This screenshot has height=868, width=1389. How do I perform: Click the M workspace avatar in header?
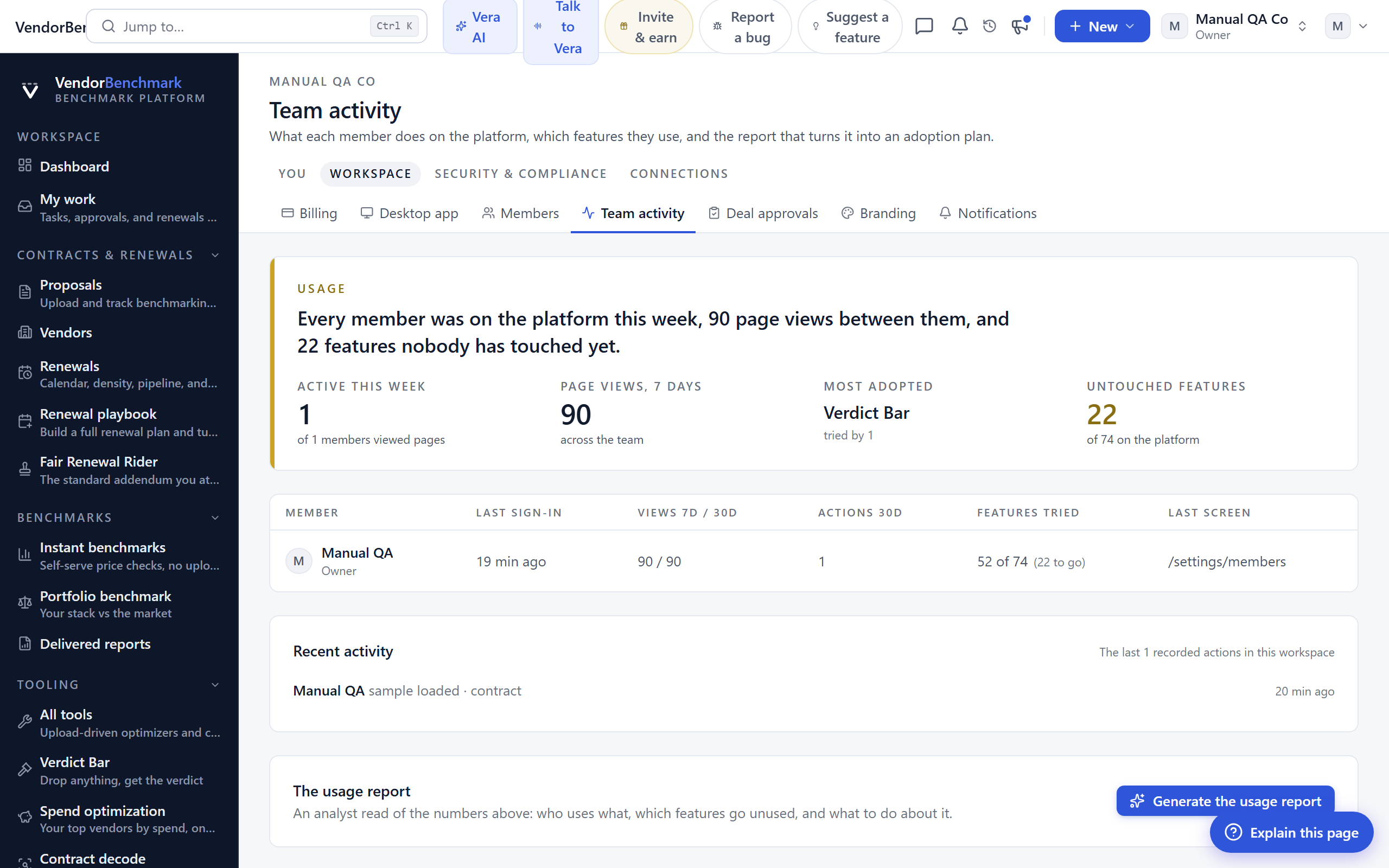coord(1174,27)
